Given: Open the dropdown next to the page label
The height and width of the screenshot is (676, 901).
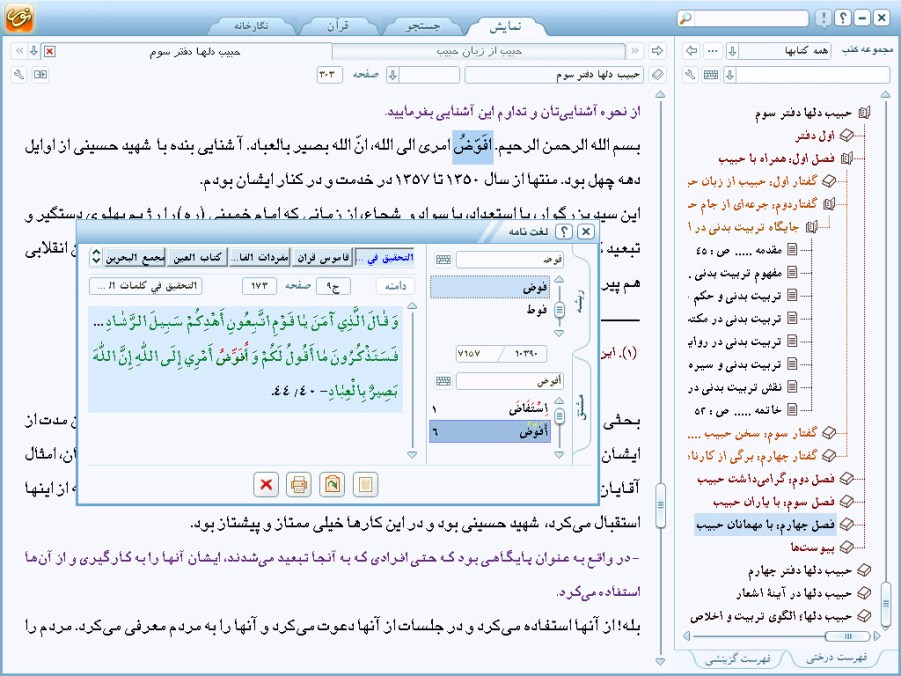Looking at the screenshot, I should (392, 75).
